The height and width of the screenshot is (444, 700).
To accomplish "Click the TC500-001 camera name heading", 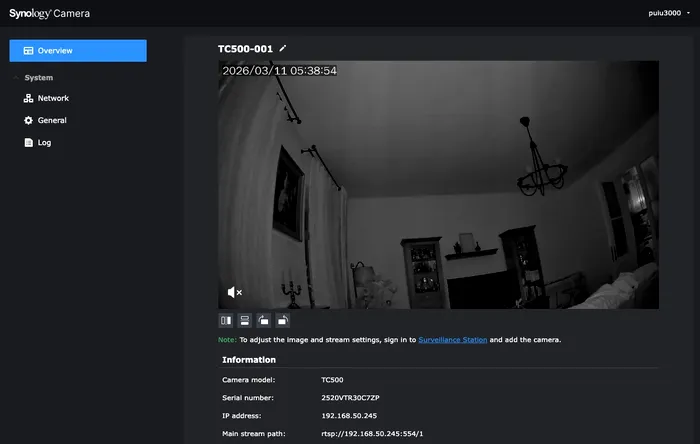I will pos(245,49).
